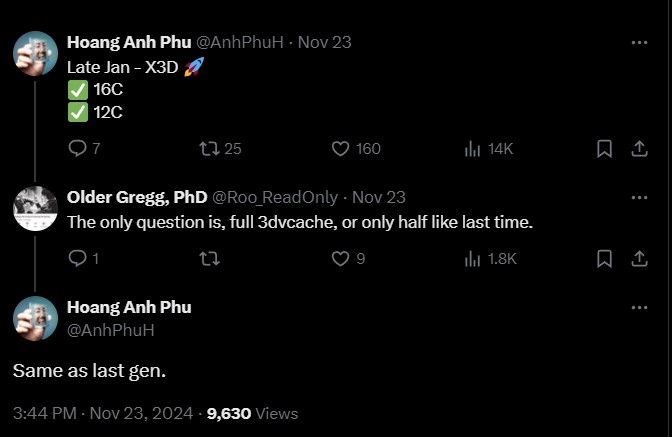
Task: Share Older Gregg's reply tweet
Action: coord(639,258)
